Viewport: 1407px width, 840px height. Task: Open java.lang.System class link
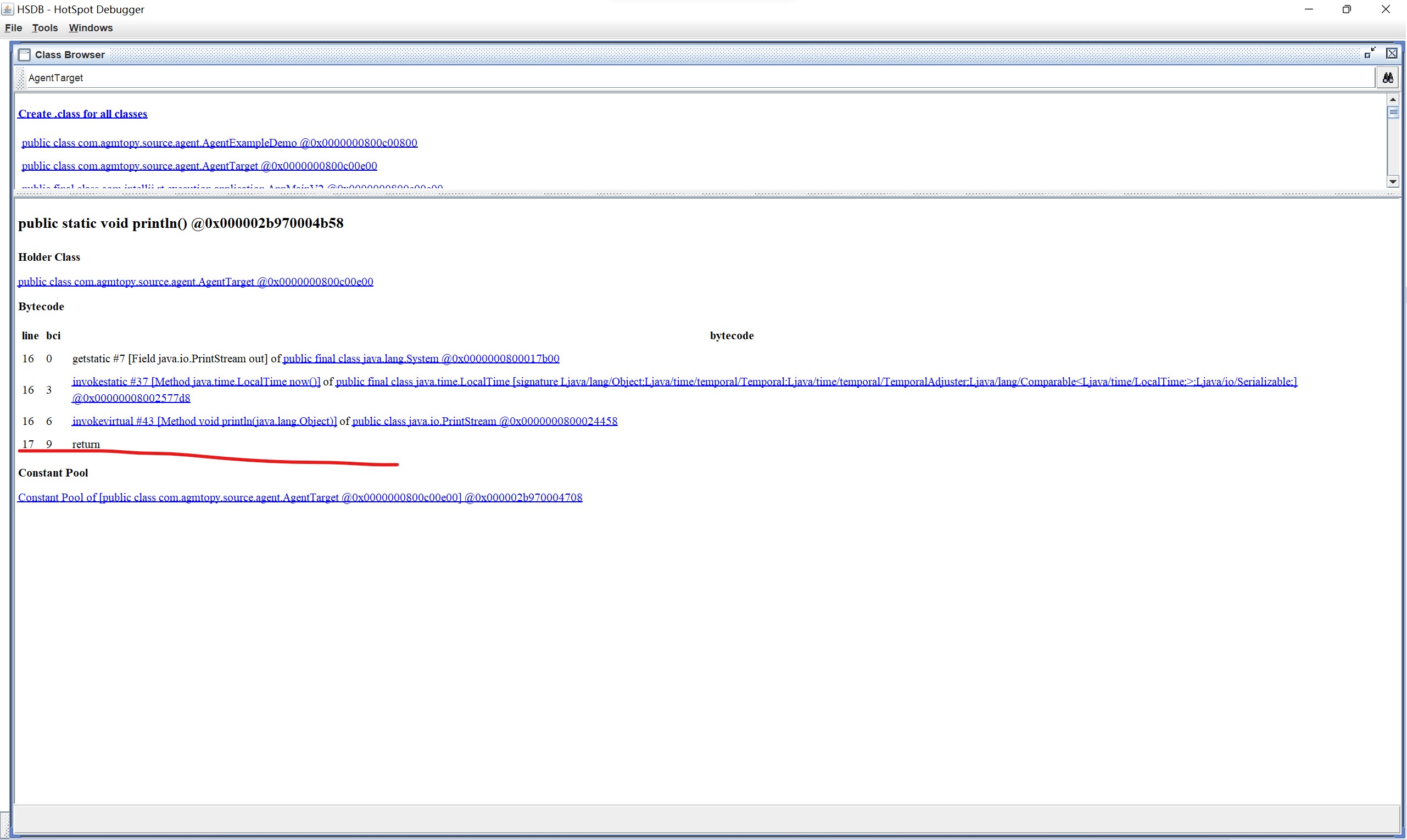point(421,359)
